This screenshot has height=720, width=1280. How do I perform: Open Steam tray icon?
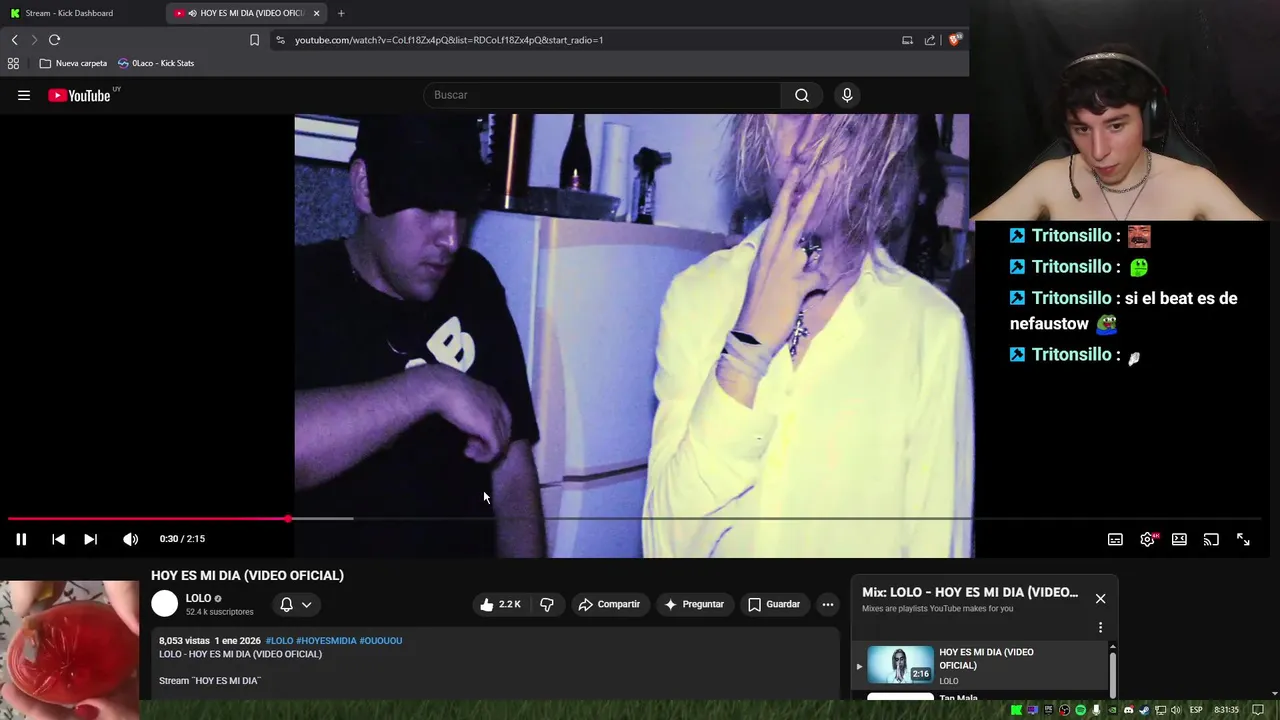pyautogui.click(x=1144, y=710)
